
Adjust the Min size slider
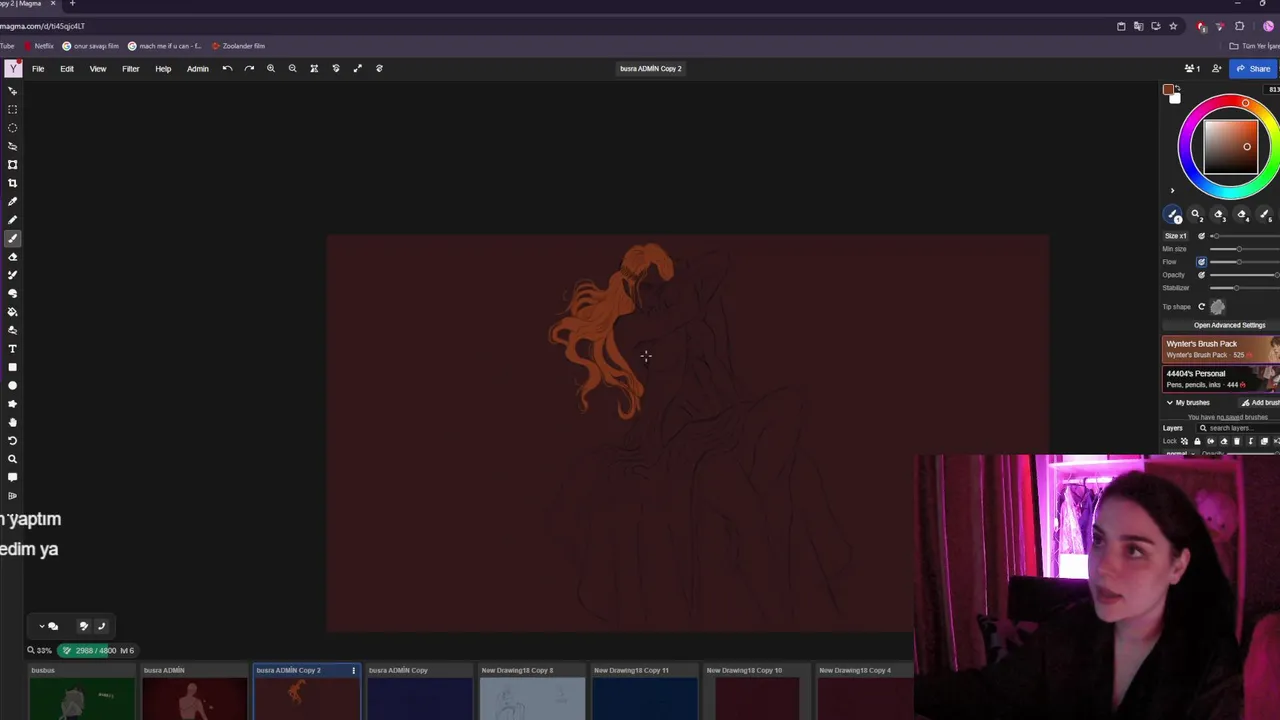[x=1245, y=249]
